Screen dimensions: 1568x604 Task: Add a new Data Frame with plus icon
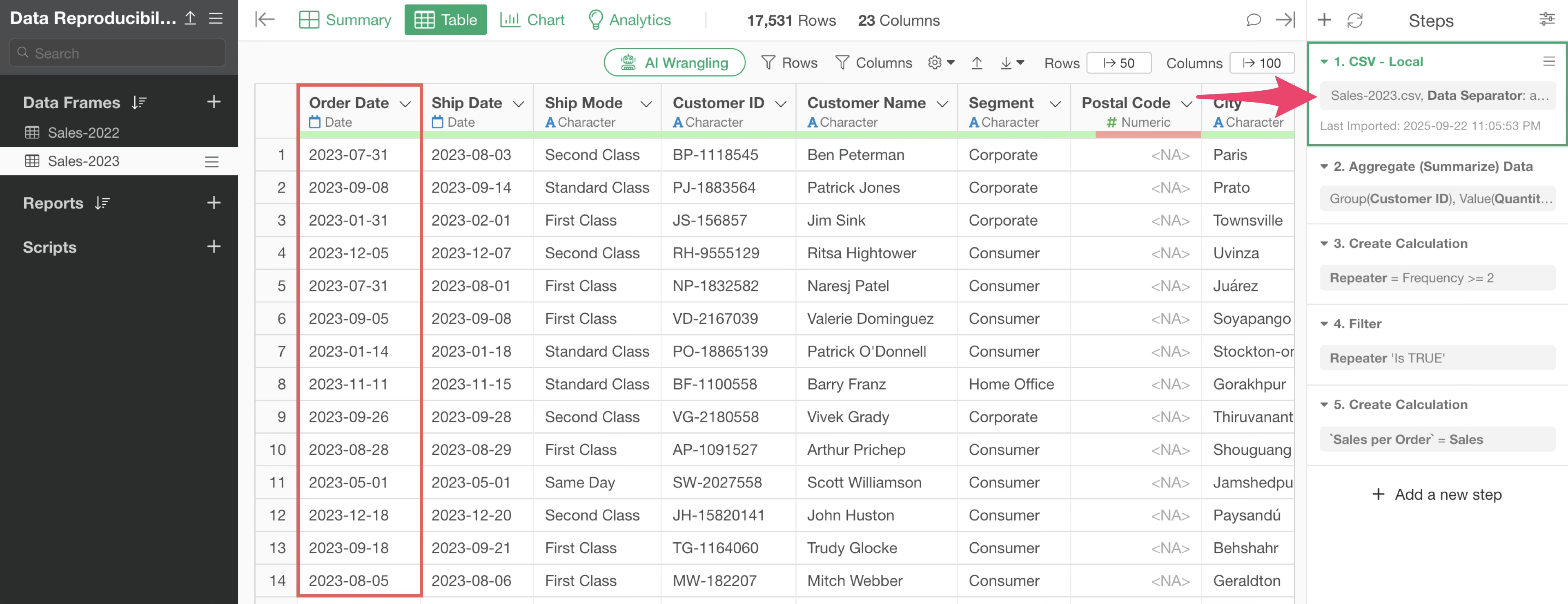[x=213, y=102]
